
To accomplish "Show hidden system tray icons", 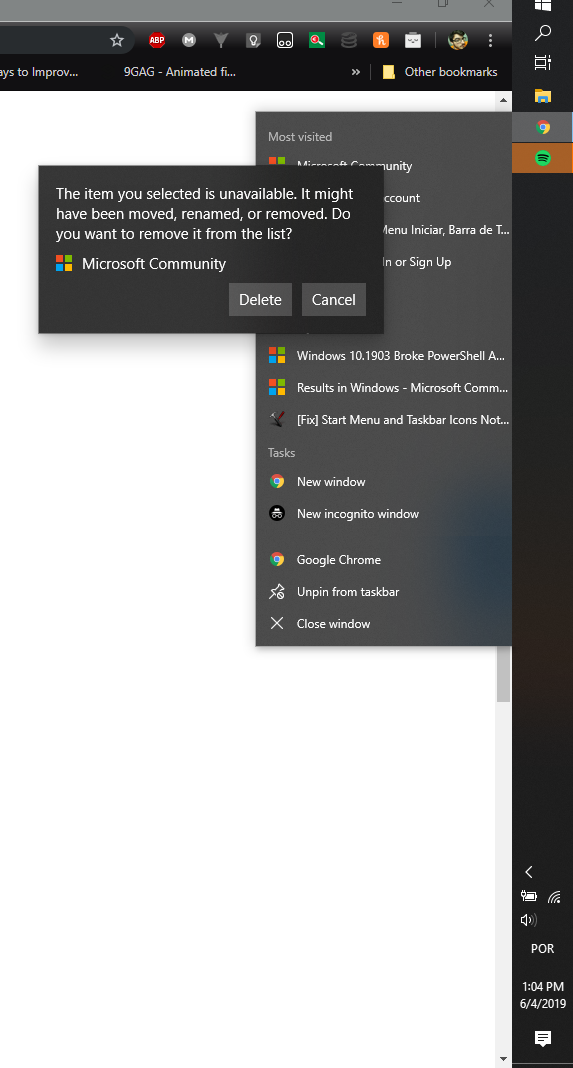I will coord(529,871).
